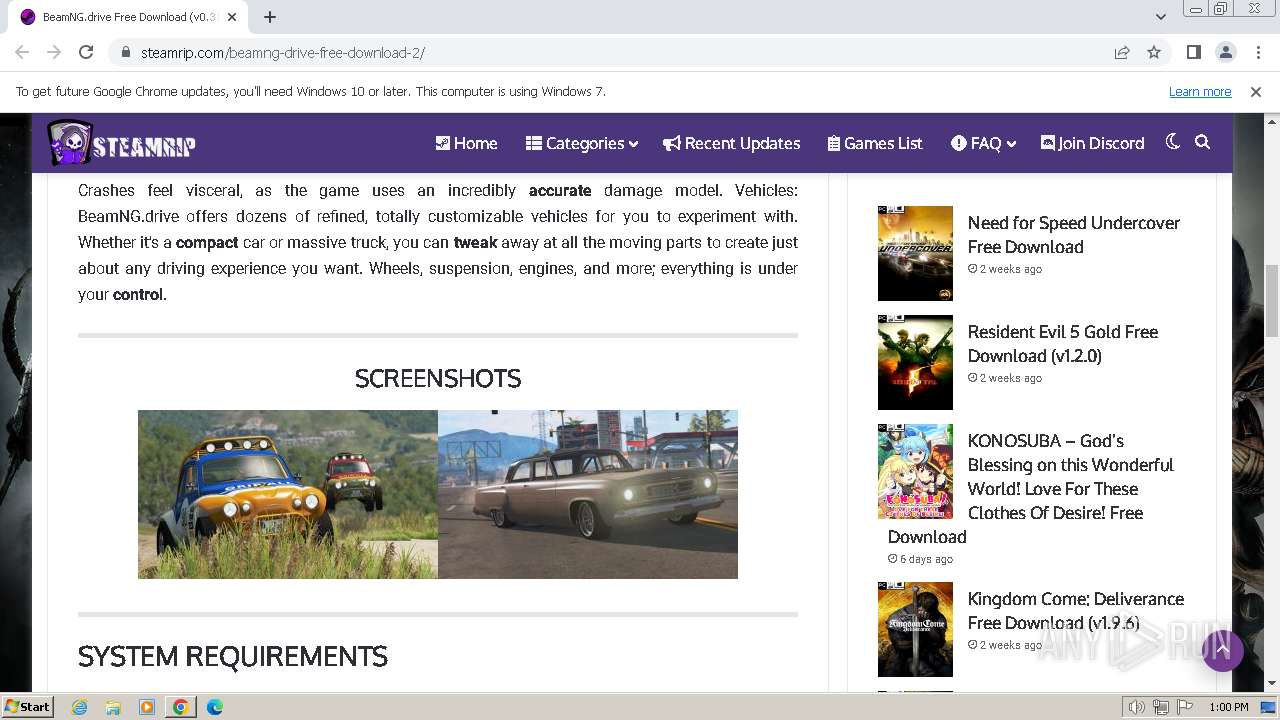Open Chrome three-dot menu
The height and width of the screenshot is (720, 1280).
pos(1257,52)
